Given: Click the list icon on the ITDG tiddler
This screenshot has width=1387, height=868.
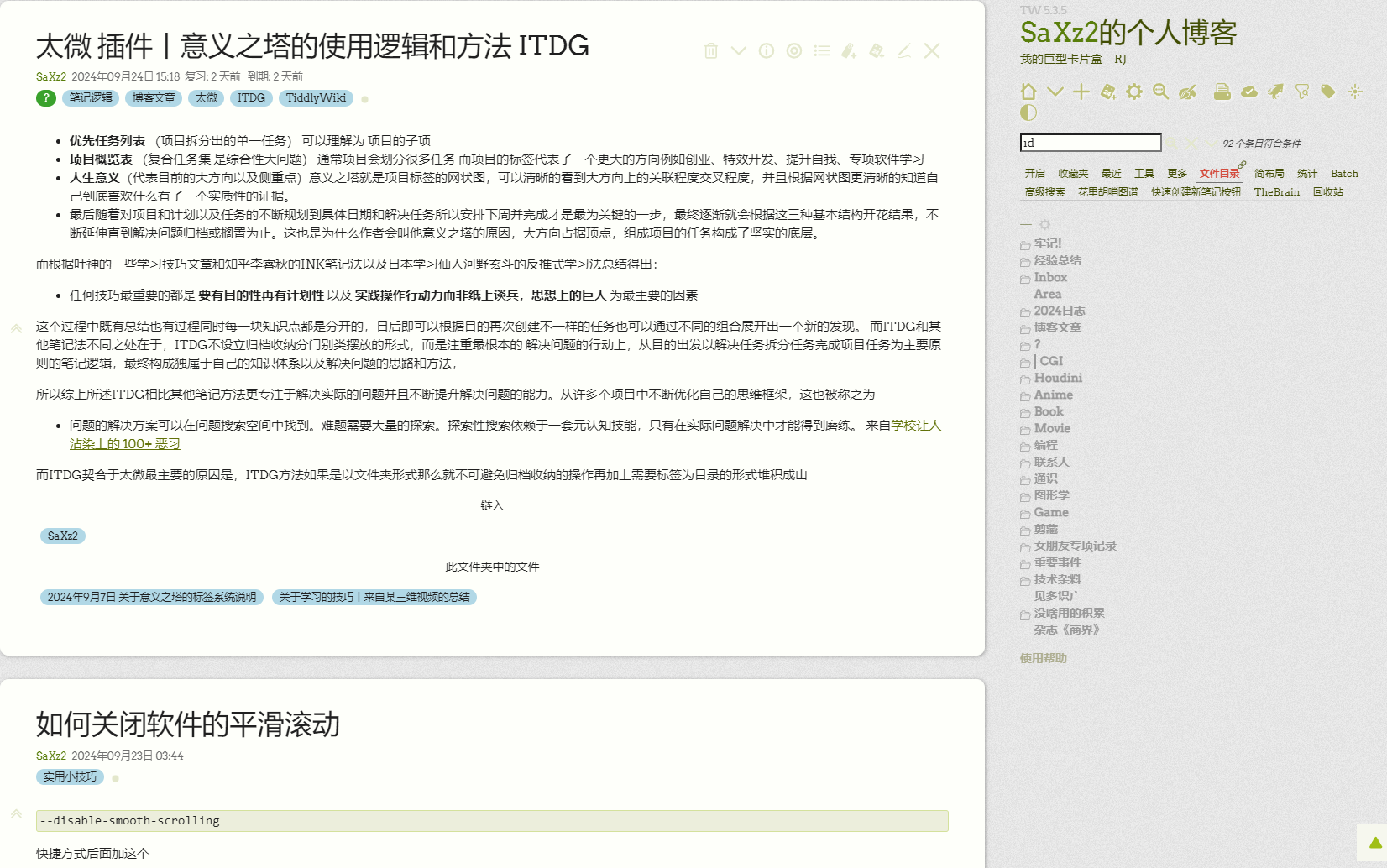Looking at the screenshot, I should (822, 51).
